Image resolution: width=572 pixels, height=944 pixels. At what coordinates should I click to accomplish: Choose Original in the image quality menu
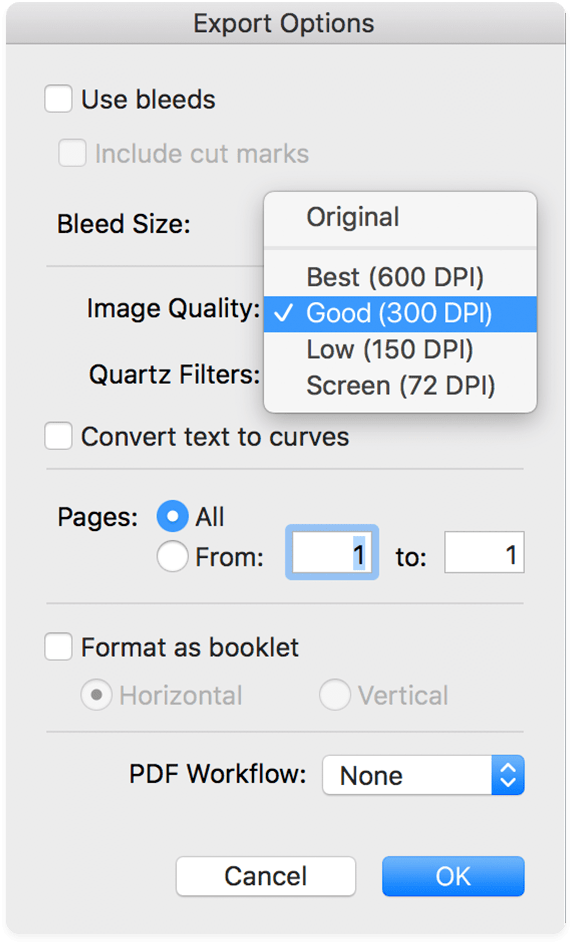(400, 217)
